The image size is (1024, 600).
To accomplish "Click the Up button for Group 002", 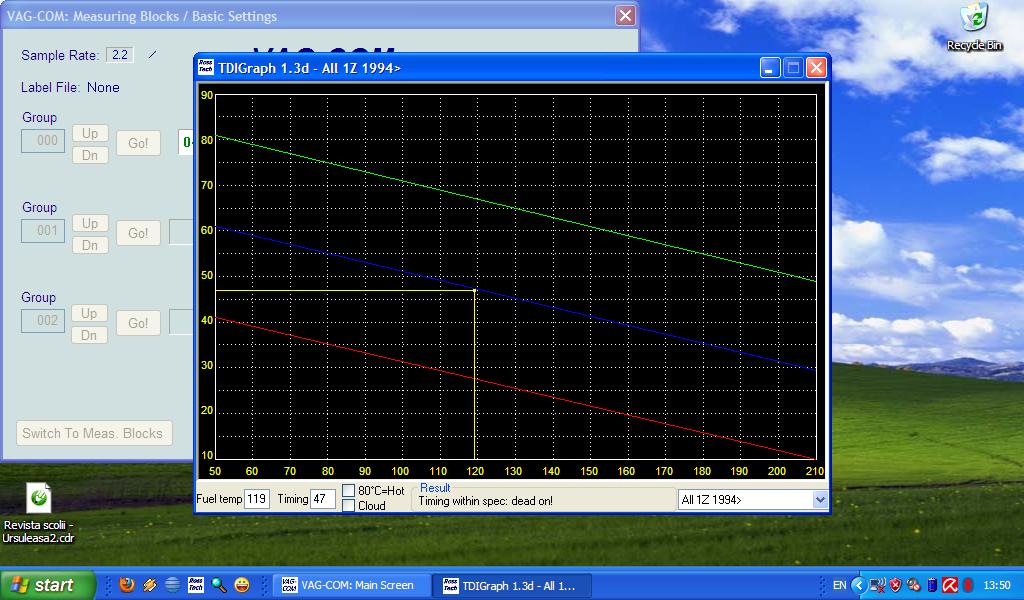I will 90,313.
